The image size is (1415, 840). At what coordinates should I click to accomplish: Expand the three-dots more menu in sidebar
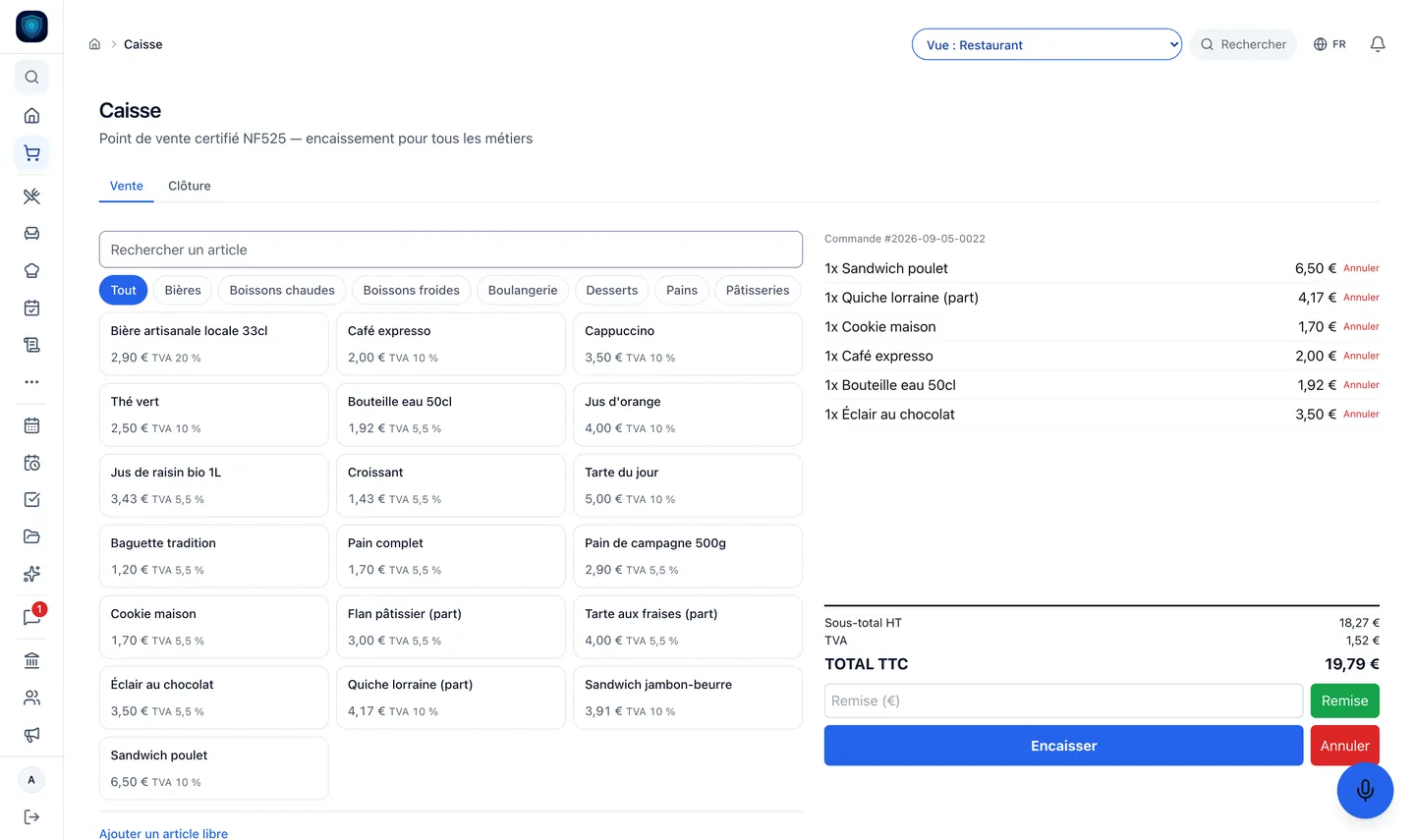pyautogui.click(x=31, y=382)
